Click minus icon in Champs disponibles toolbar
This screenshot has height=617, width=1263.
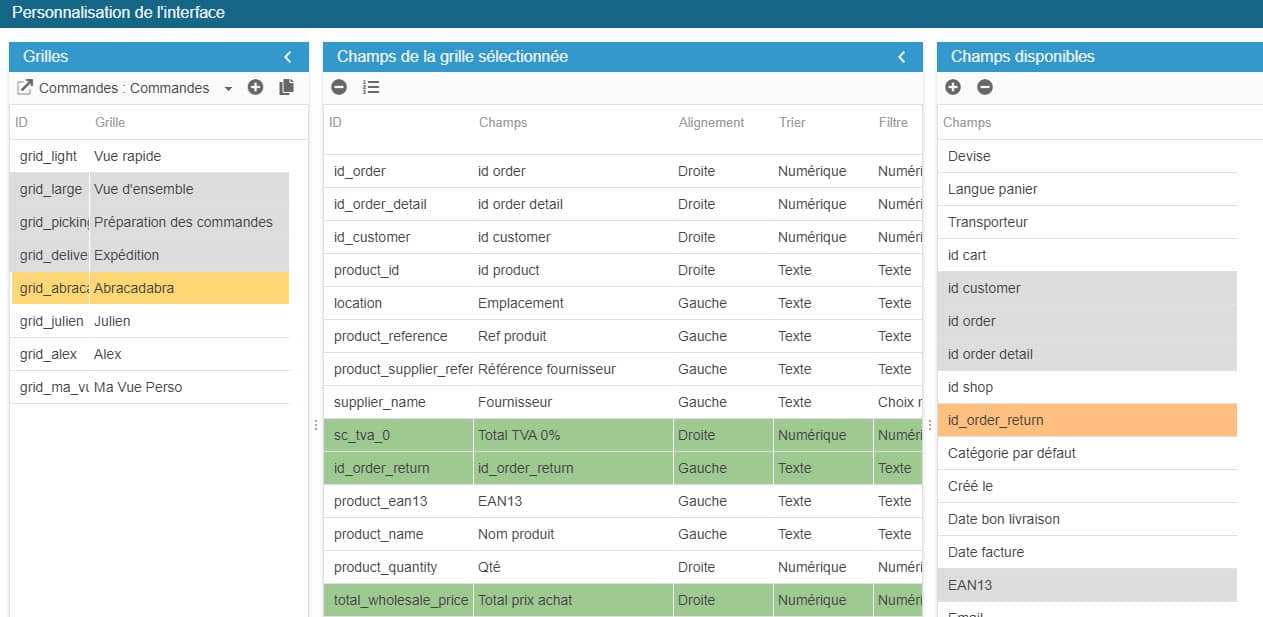tap(985, 88)
